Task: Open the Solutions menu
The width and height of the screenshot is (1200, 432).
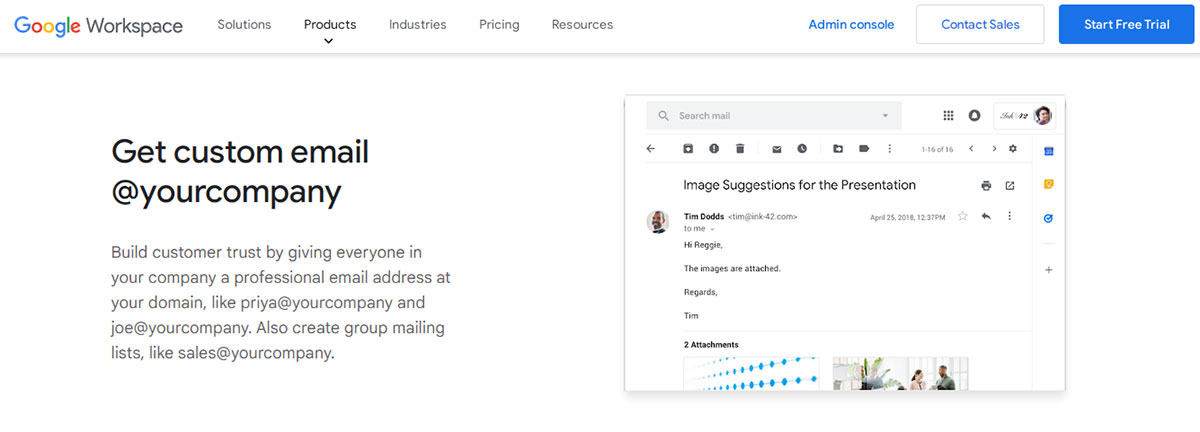Action: pyautogui.click(x=244, y=24)
